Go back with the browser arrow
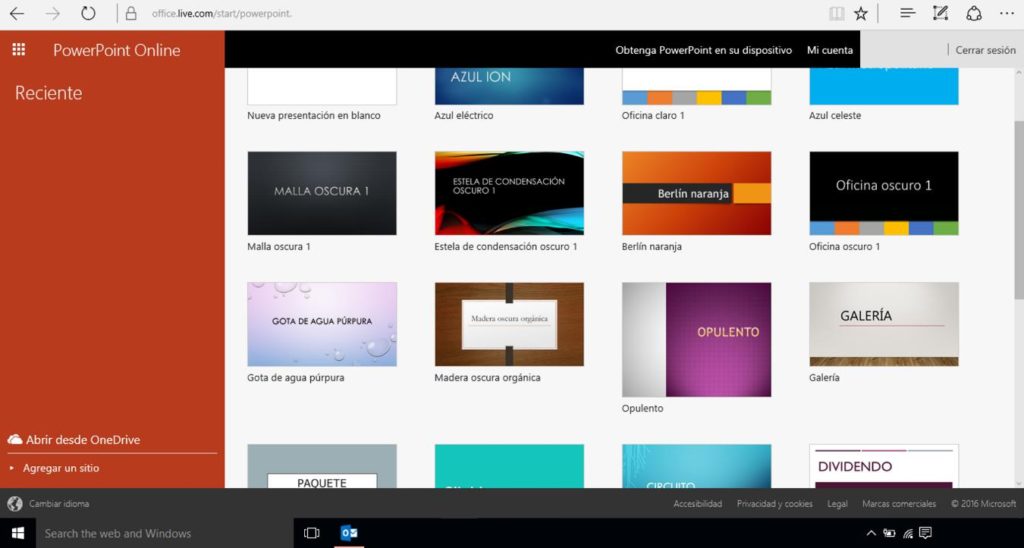This screenshot has width=1024, height=548. click(x=17, y=14)
